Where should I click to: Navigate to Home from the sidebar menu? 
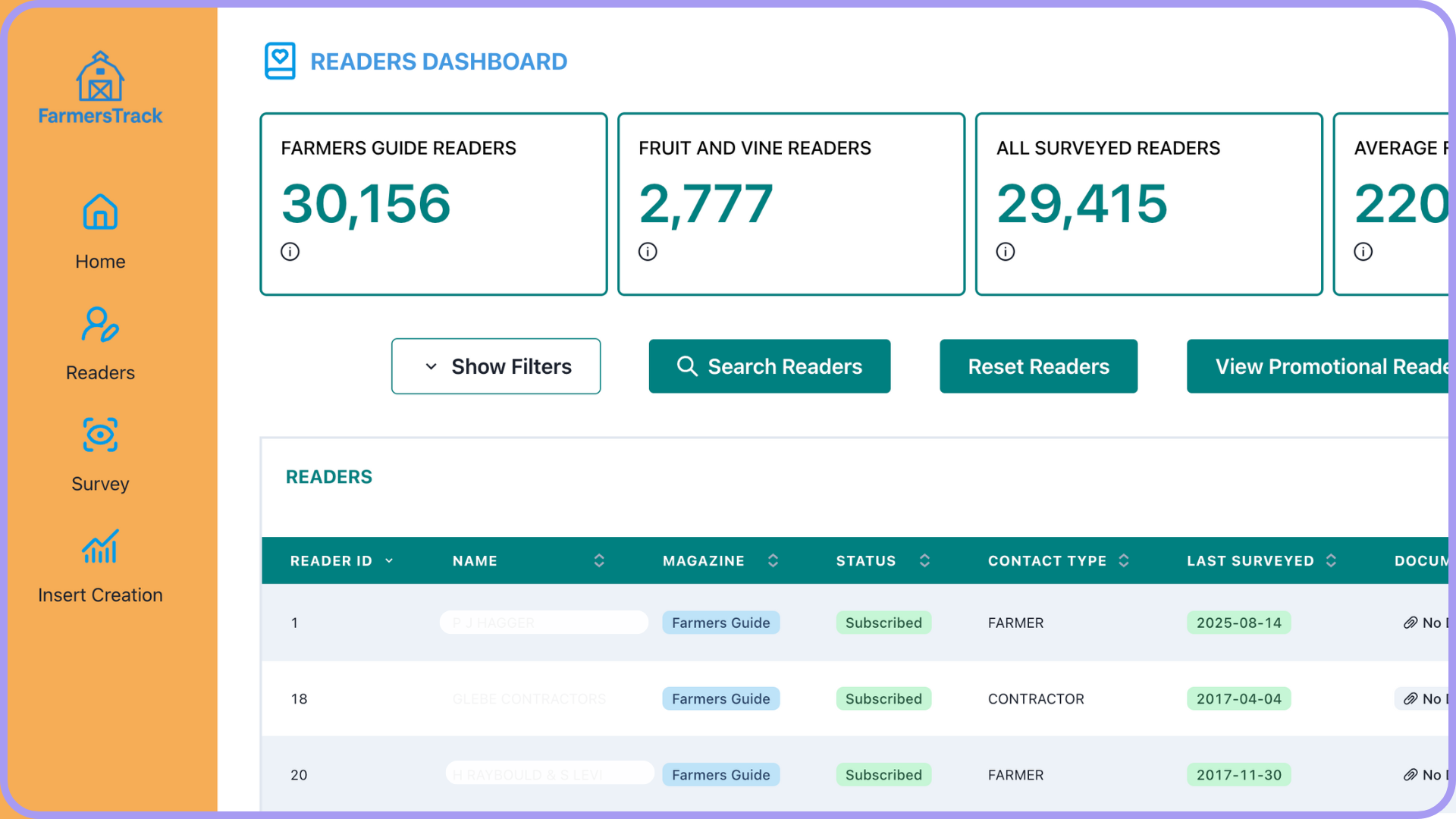pyautogui.click(x=99, y=261)
